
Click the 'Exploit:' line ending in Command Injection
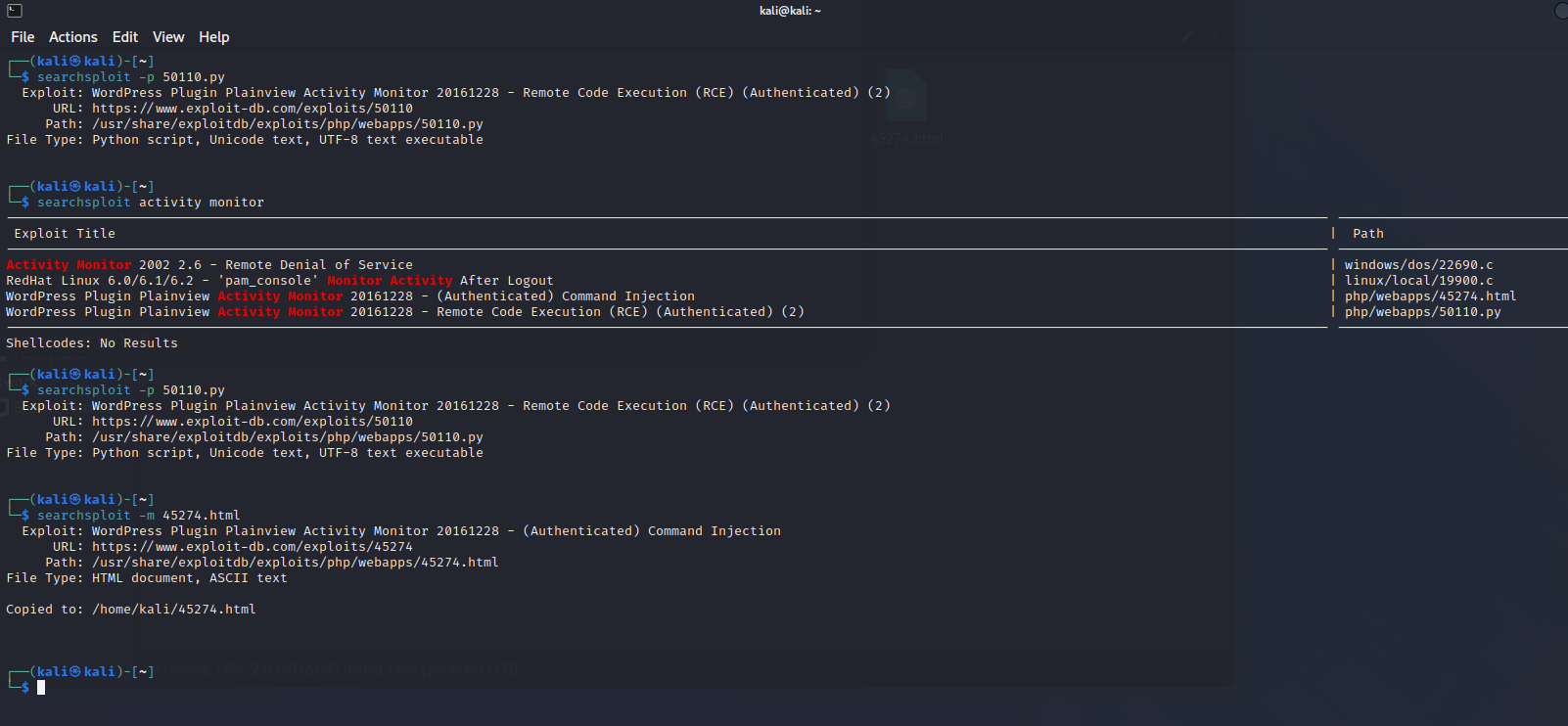[x=401, y=531]
